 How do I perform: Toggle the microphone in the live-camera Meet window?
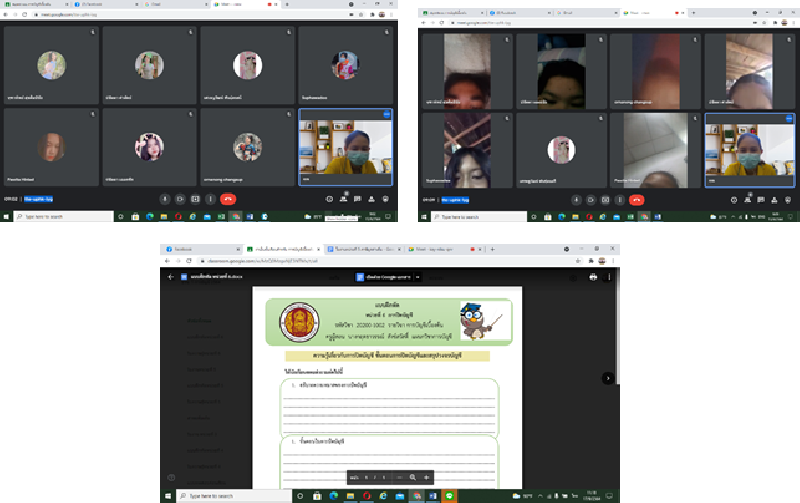click(x=575, y=199)
